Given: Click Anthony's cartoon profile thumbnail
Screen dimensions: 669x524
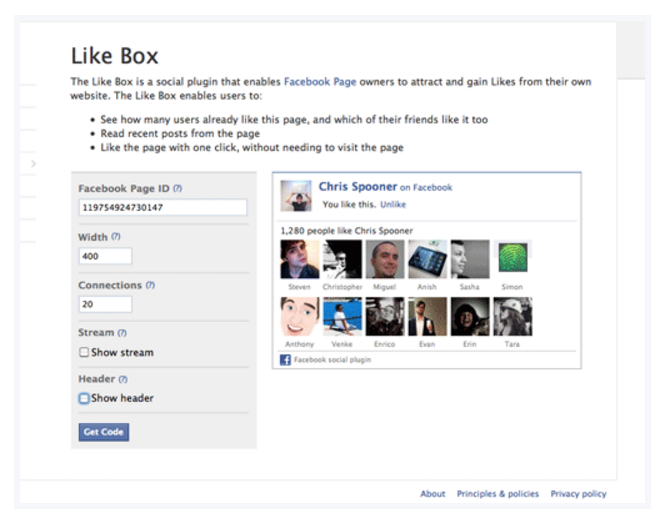Looking at the screenshot, I should [300, 317].
